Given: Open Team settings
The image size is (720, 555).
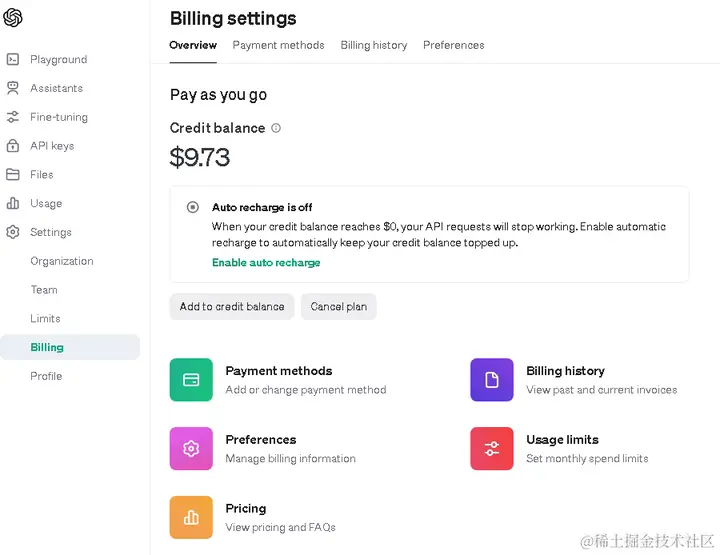Looking at the screenshot, I should (44, 290).
